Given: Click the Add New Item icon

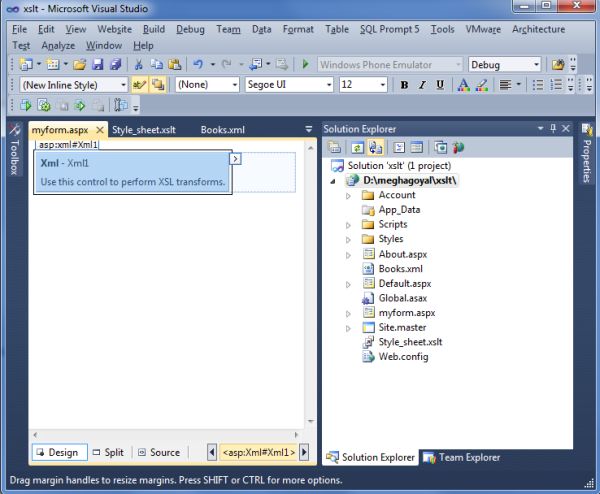Looking at the screenshot, I should tap(53, 64).
